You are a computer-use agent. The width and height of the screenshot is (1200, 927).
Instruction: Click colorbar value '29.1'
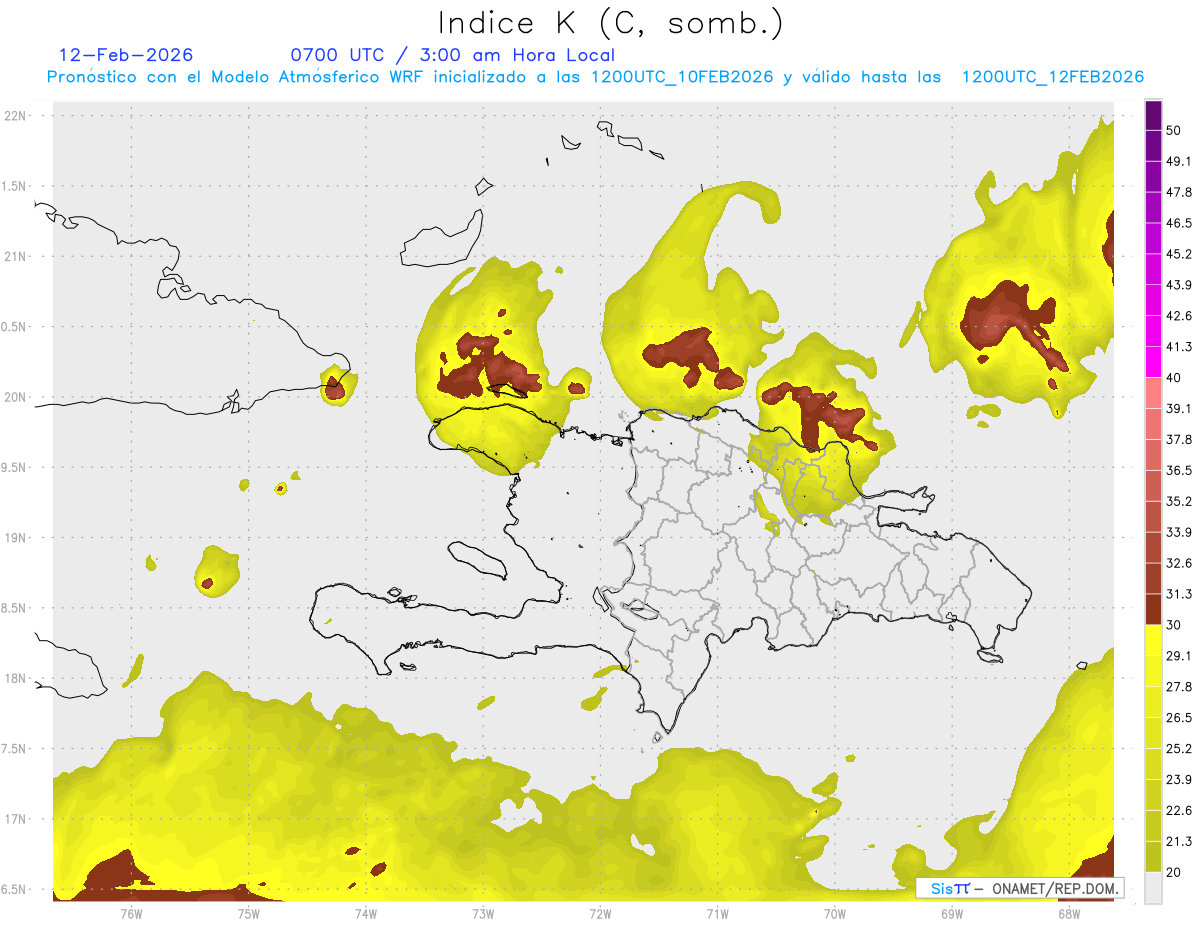point(1179,656)
